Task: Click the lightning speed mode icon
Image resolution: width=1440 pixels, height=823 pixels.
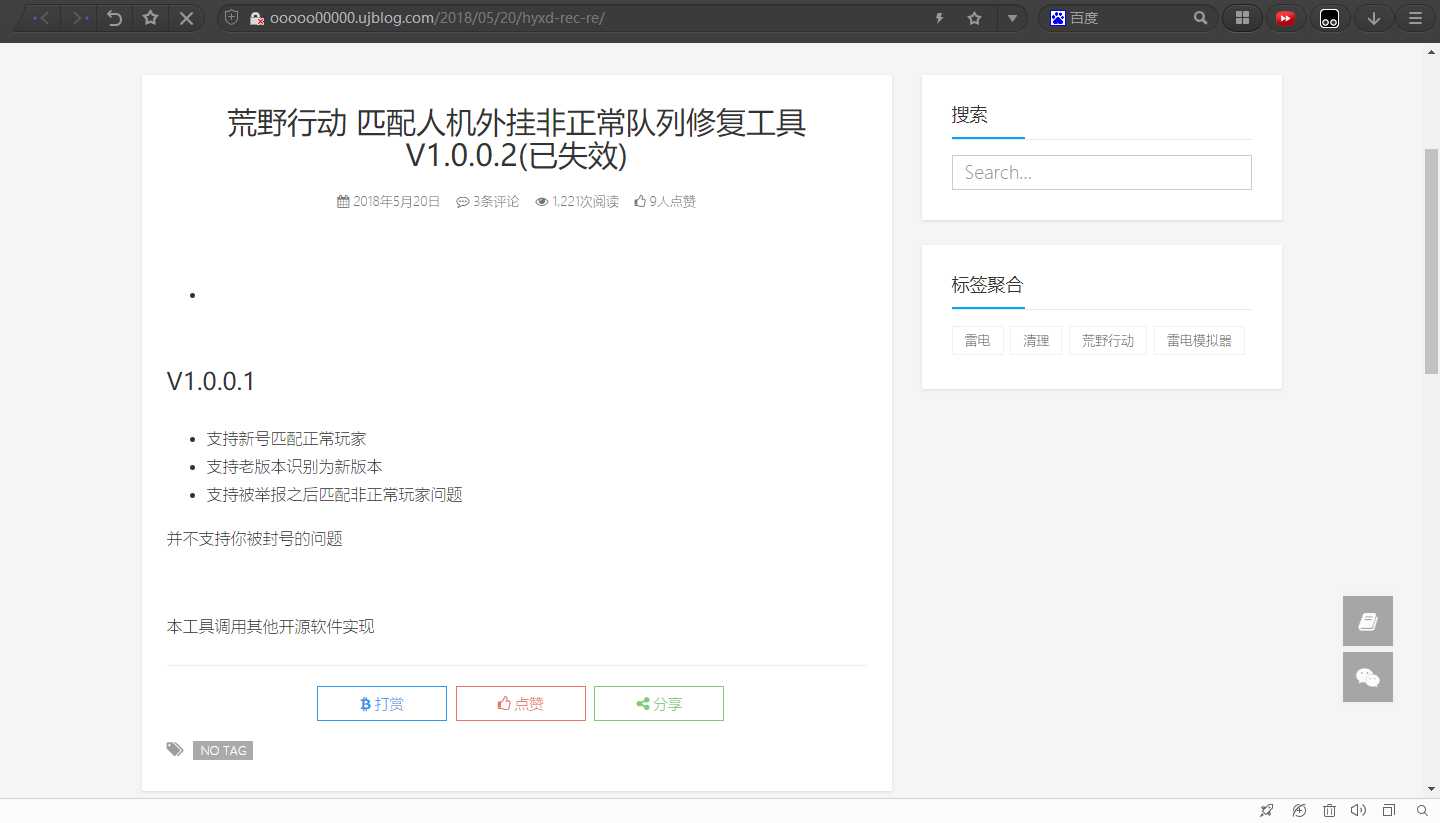Action: (940, 18)
